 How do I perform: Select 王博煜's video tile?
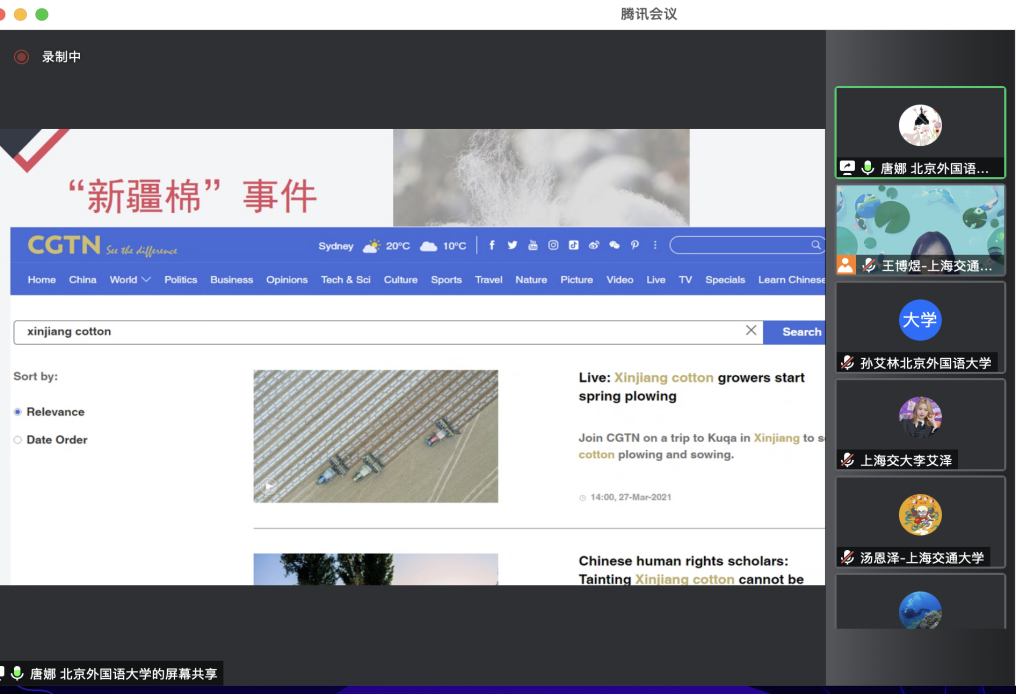[x=920, y=230]
